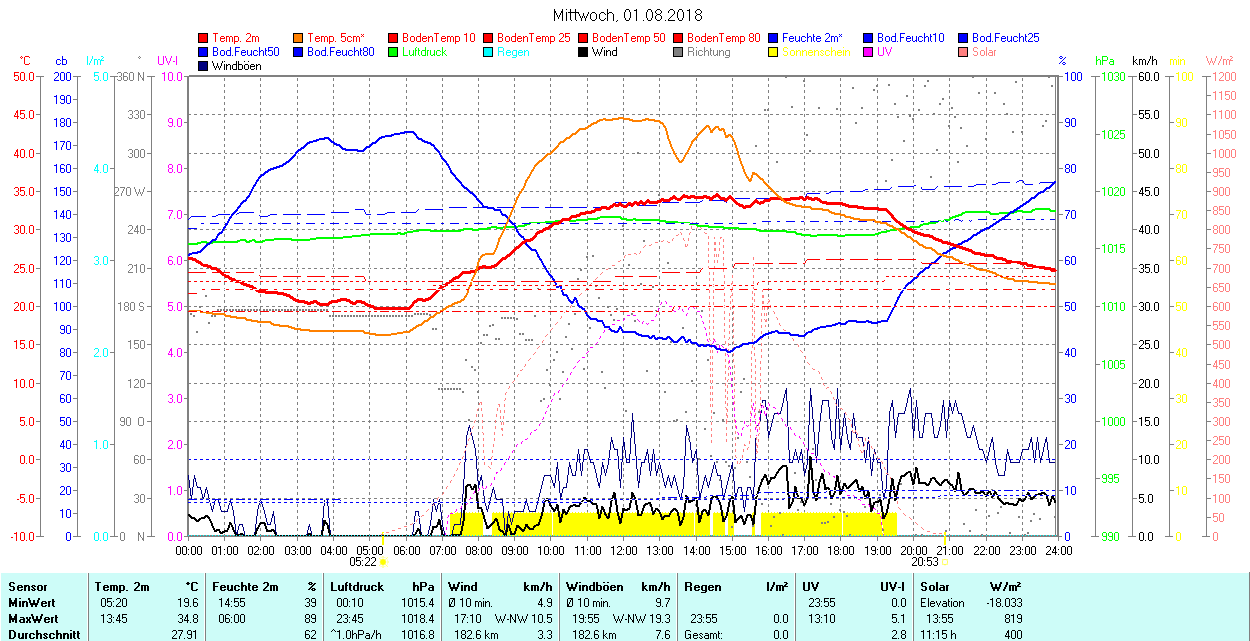1250x641 pixels.
Task: Click the green Luftdruck legend swatch
Action: click(x=393, y=52)
